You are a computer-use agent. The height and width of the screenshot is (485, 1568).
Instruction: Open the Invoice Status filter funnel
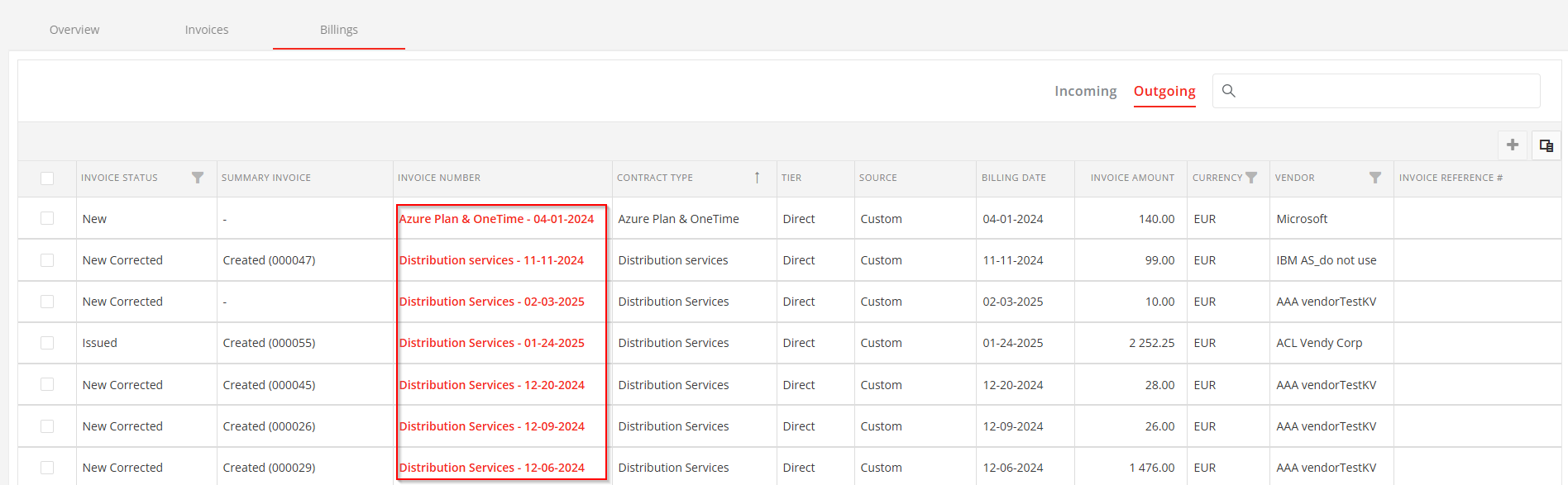point(198,178)
